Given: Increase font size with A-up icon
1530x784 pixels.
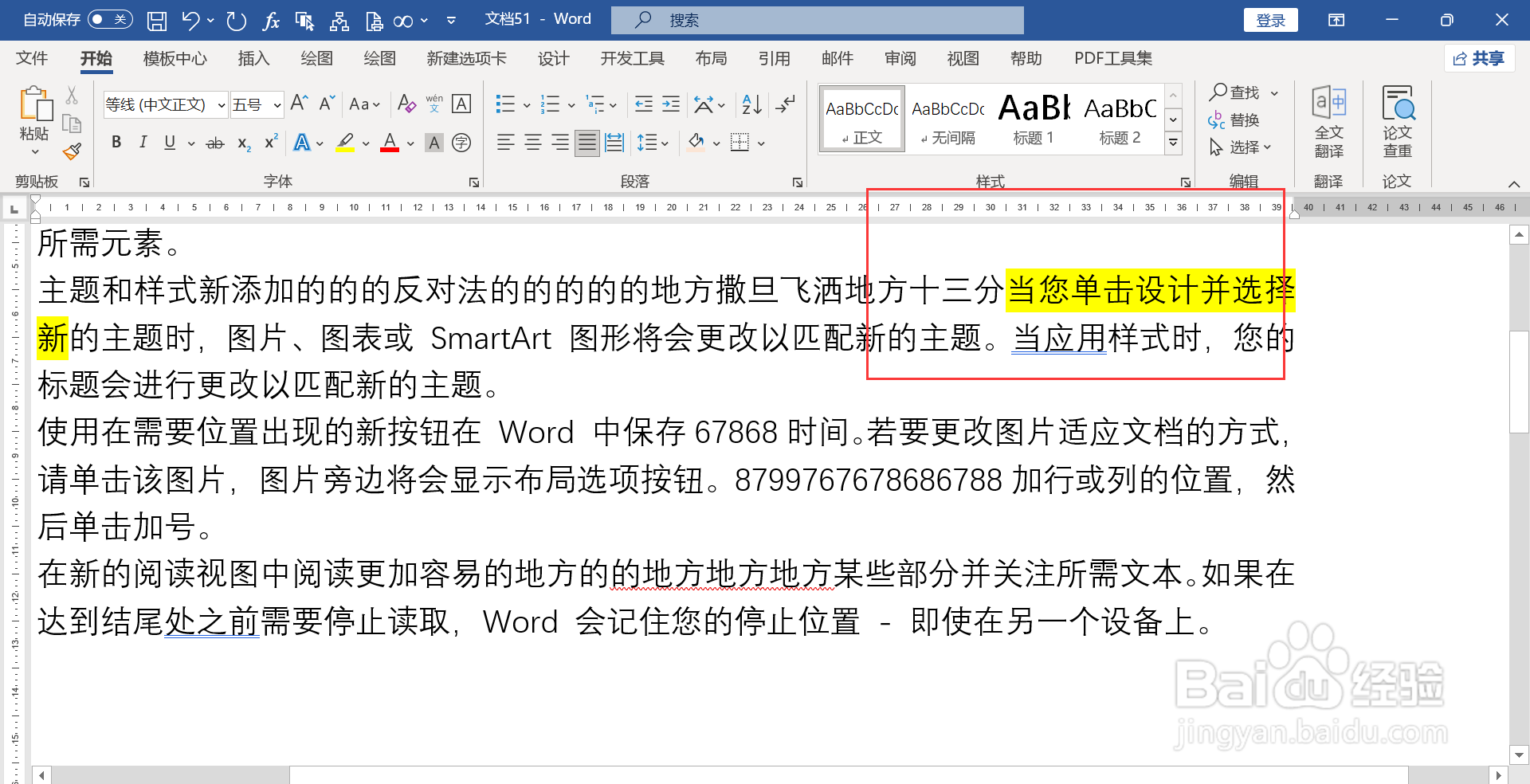Looking at the screenshot, I should [x=300, y=104].
